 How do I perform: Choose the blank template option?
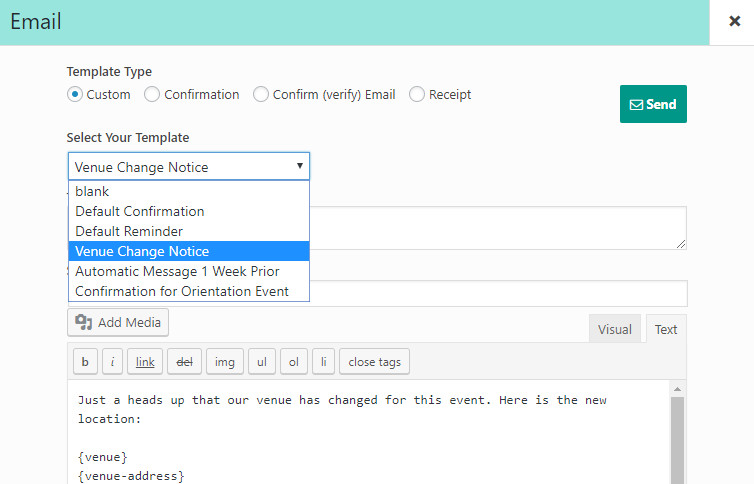pos(189,191)
